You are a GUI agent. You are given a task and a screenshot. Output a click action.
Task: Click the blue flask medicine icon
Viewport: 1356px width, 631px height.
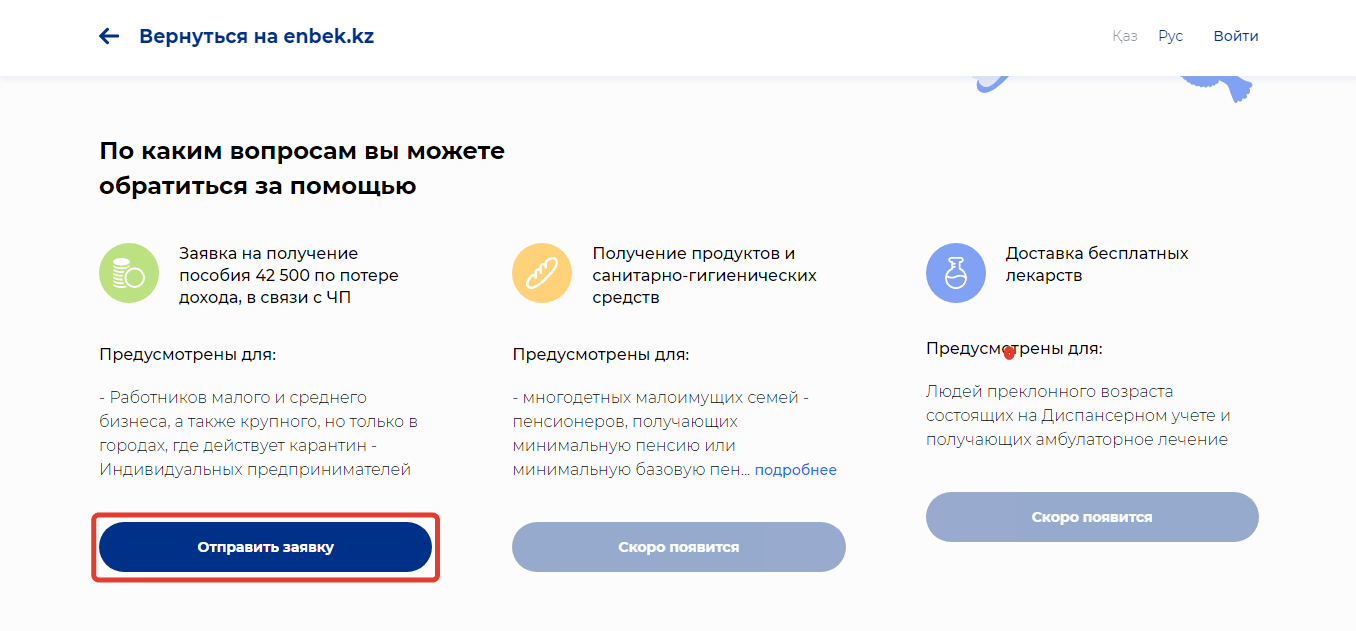click(x=955, y=273)
